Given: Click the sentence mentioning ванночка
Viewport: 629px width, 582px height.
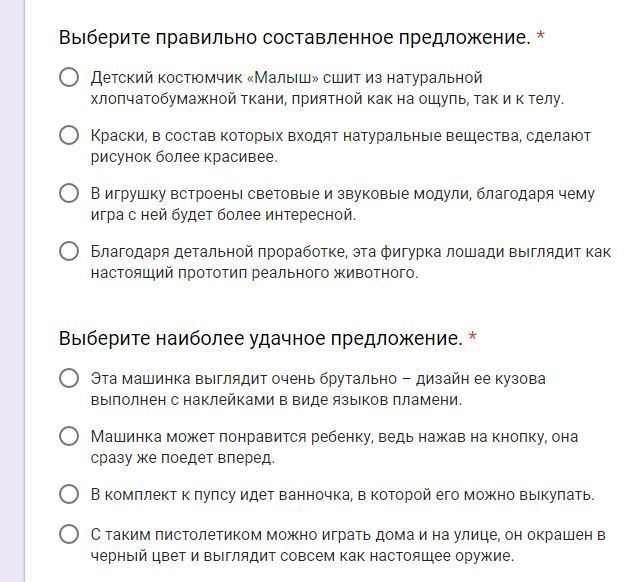Looking at the screenshot, I should [x=342, y=494].
